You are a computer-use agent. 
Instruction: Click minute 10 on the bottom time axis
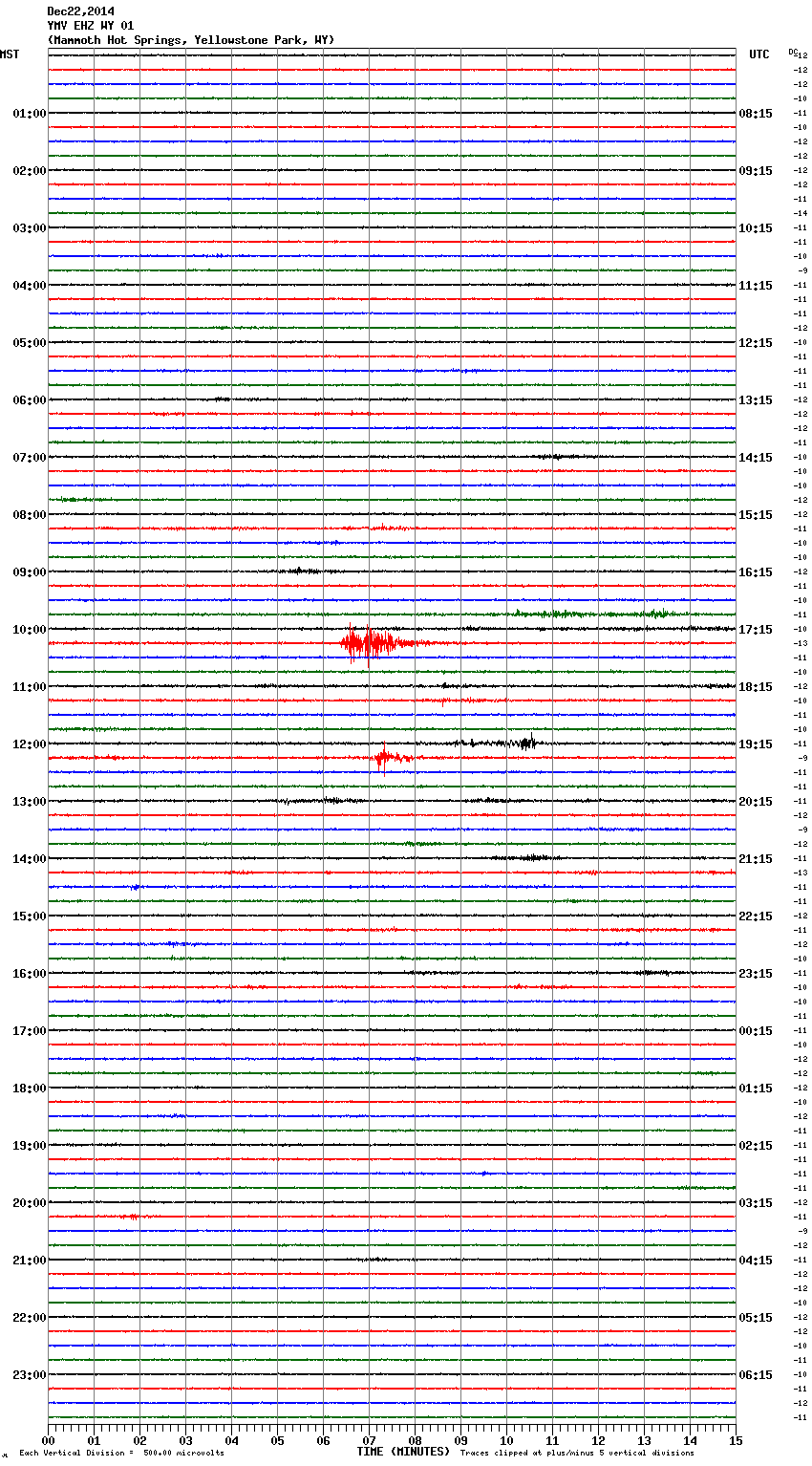tap(506, 1440)
